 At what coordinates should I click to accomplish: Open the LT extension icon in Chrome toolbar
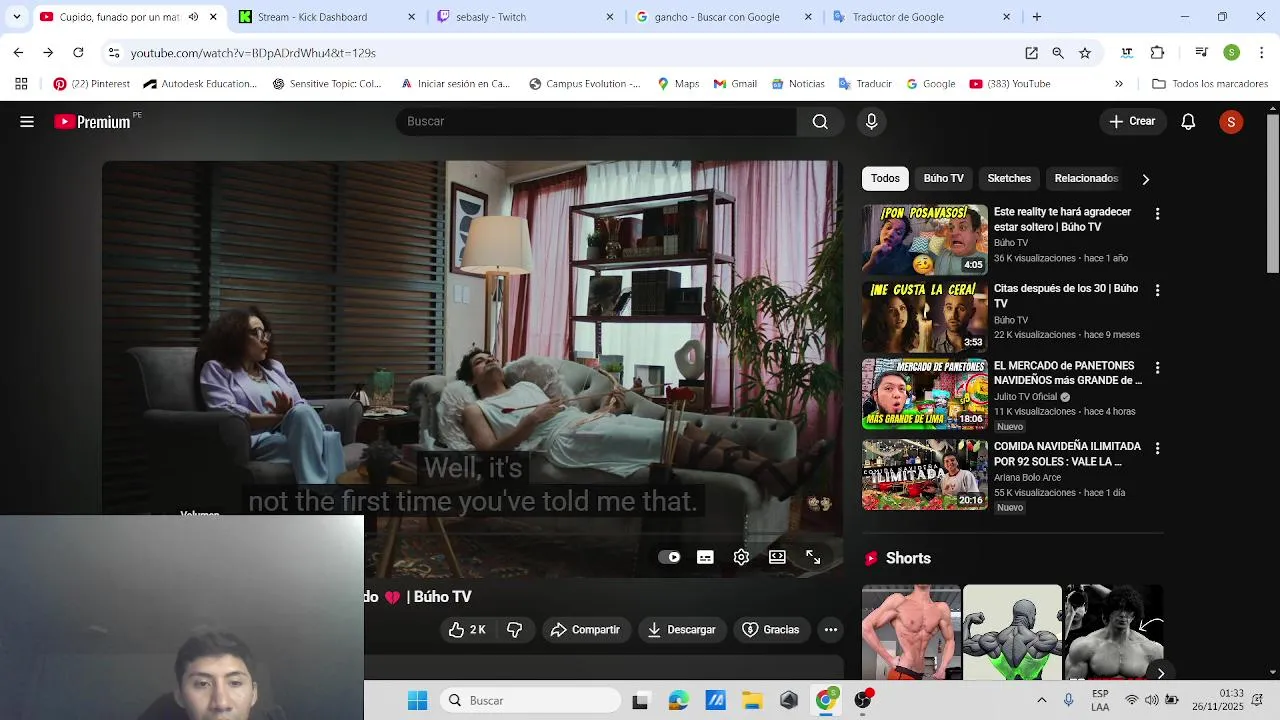pyautogui.click(x=1127, y=53)
